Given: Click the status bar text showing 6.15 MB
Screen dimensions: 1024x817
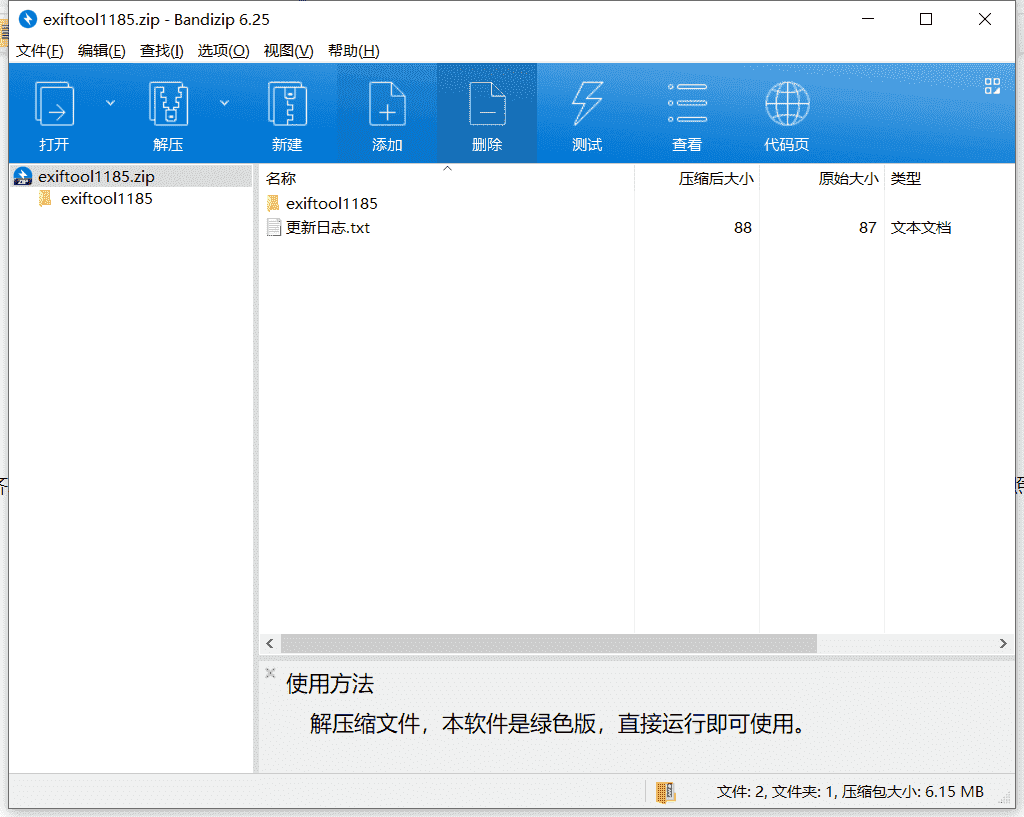Looking at the screenshot, I should point(850,792).
